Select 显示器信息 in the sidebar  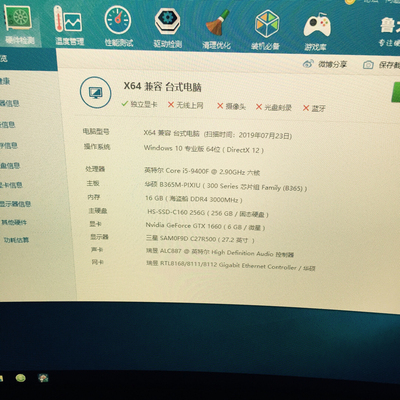[15, 204]
